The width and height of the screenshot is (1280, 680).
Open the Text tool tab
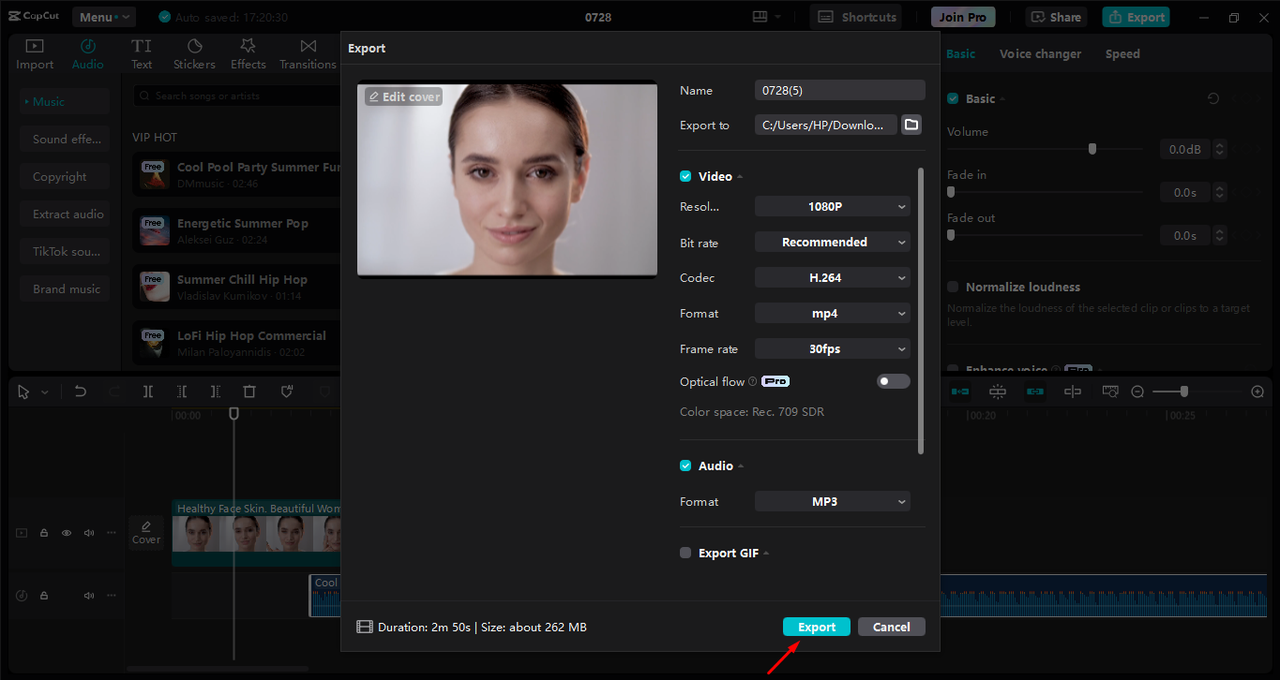(142, 54)
